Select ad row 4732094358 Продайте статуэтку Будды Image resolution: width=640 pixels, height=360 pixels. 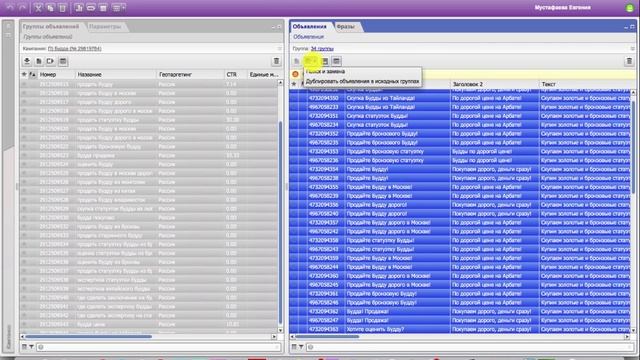pos(460,240)
